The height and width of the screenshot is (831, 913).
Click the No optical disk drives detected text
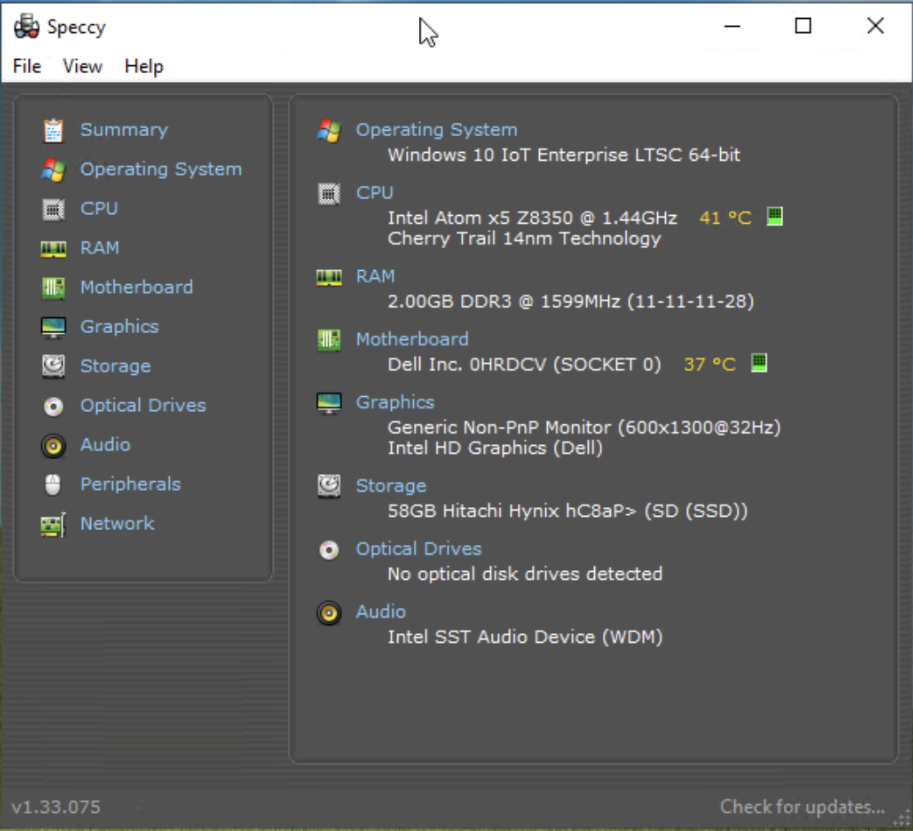click(525, 574)
